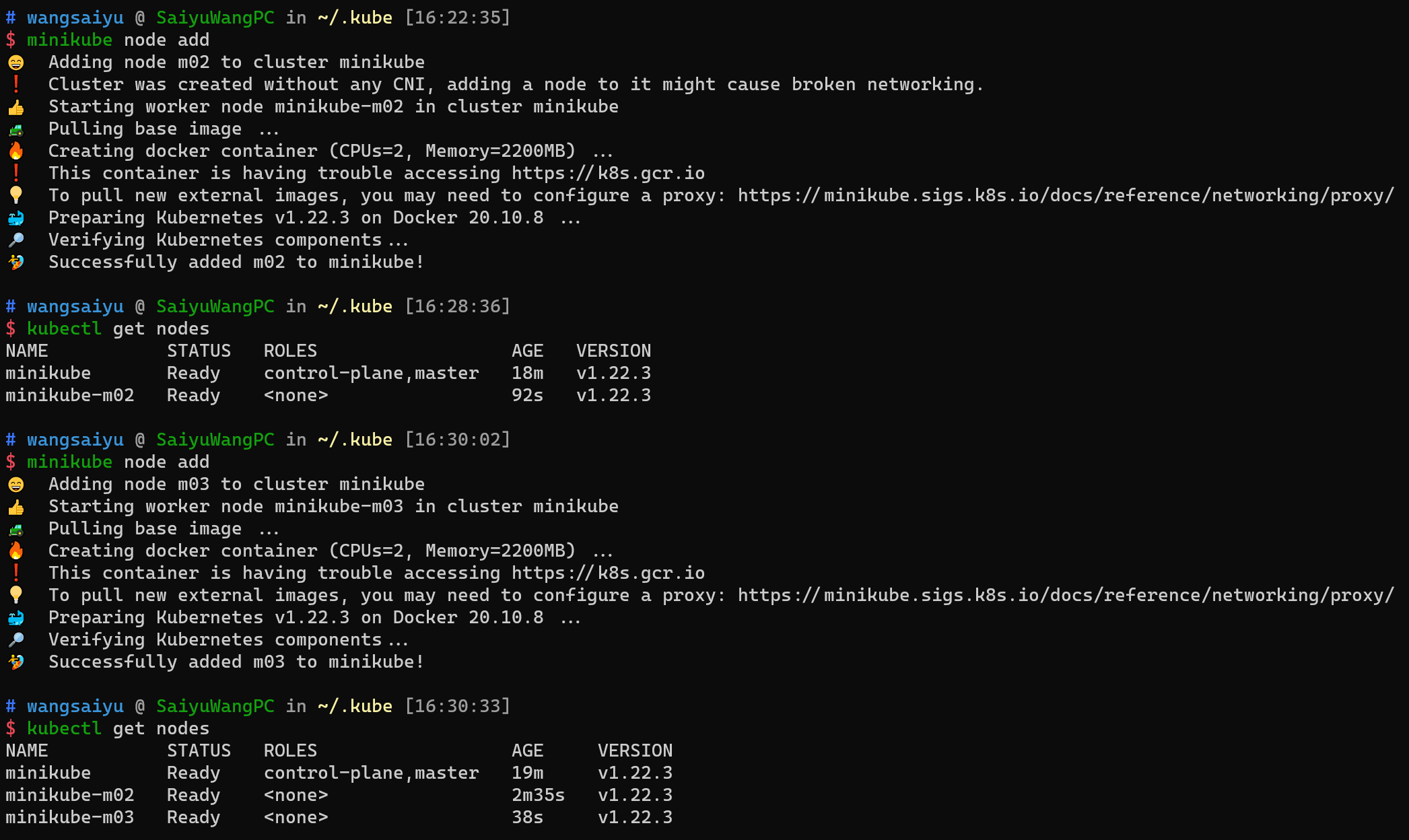This screenshot has width=1409, height=840.
Task: Click the magnifying glass emoji in the m03 output
Action: [15, 640]
